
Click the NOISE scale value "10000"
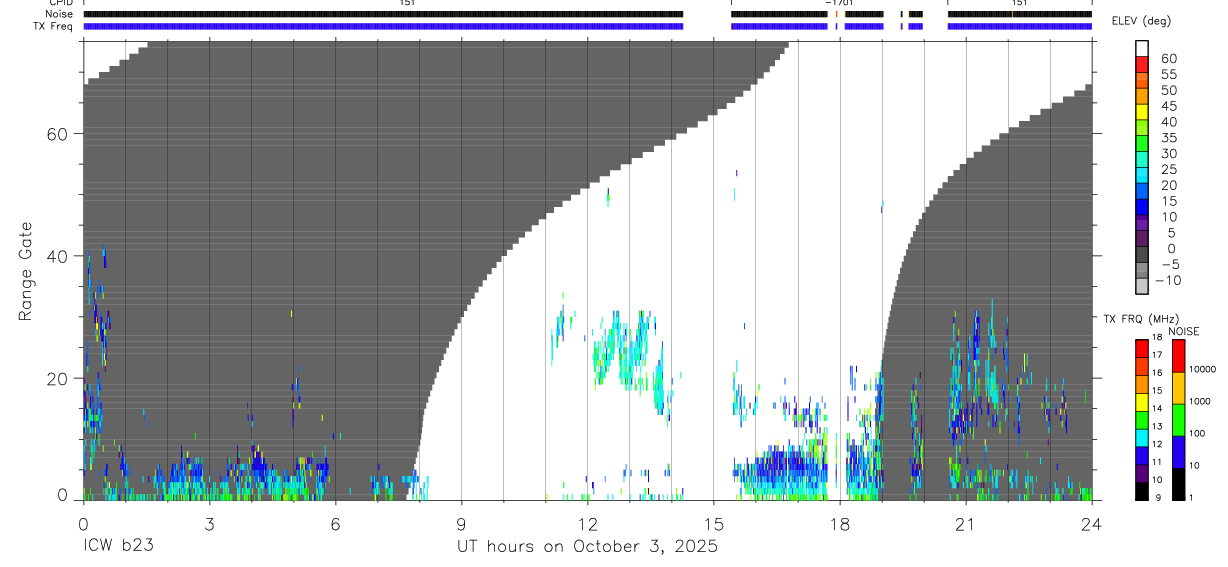[x=1204, y=369]
